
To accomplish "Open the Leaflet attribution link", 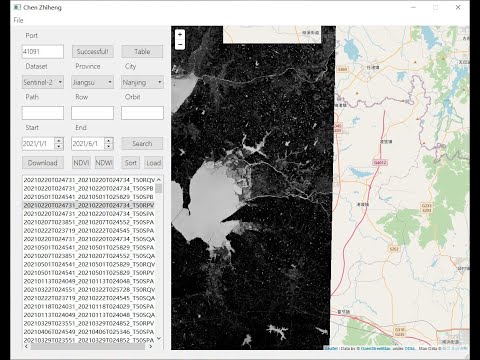I will click(331, 348).
